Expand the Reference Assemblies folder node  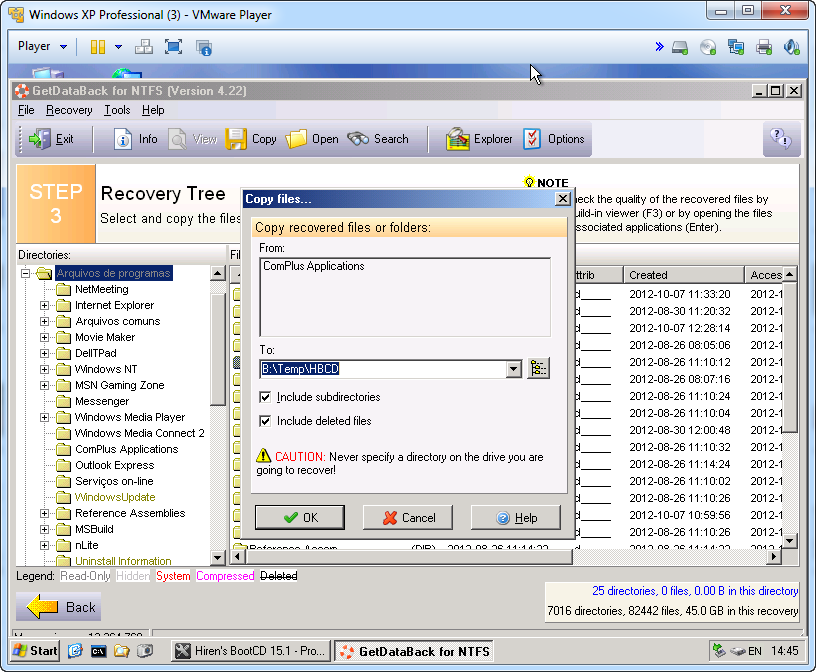click(44, 514)
